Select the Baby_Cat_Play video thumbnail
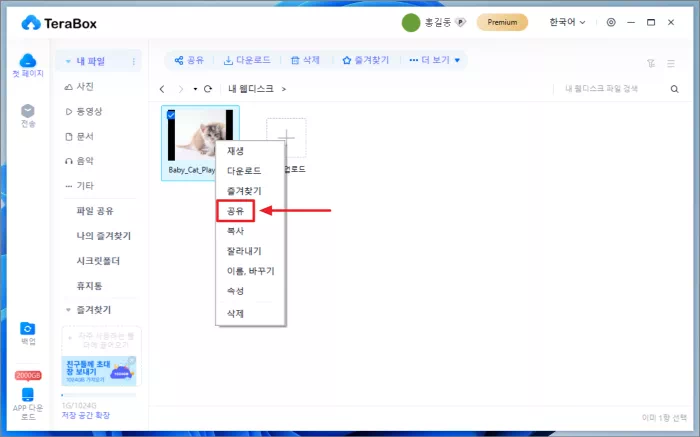Screen dimensions: 700x437 click(200, 135)
